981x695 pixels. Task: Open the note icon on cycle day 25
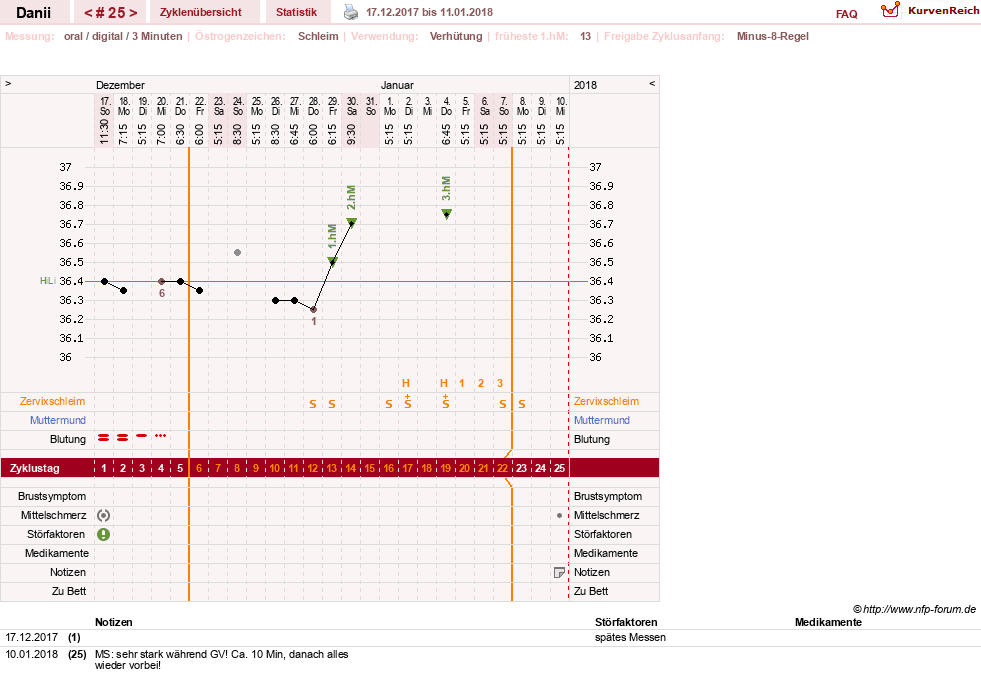point(559,572)
